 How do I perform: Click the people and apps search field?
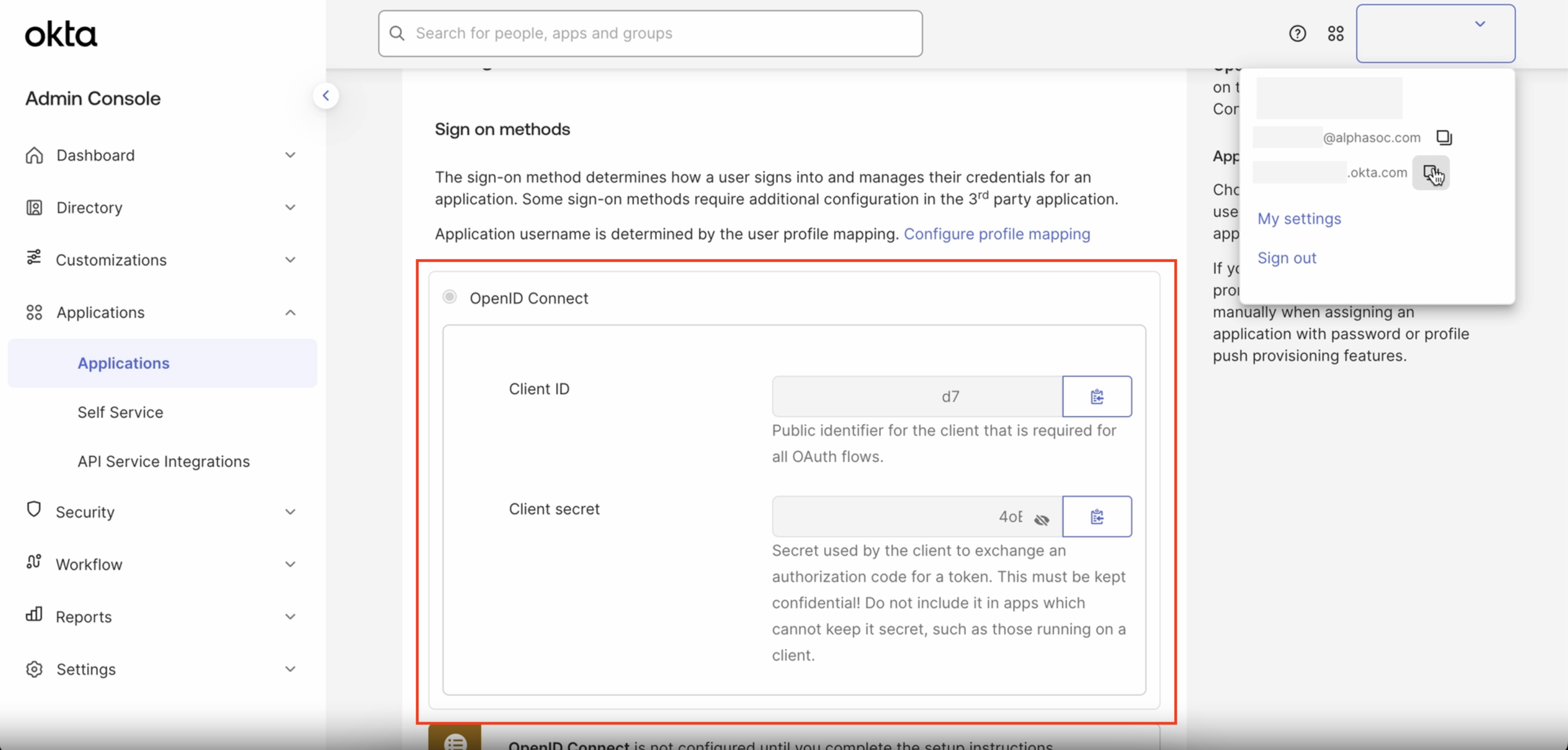tap(650, 33)
